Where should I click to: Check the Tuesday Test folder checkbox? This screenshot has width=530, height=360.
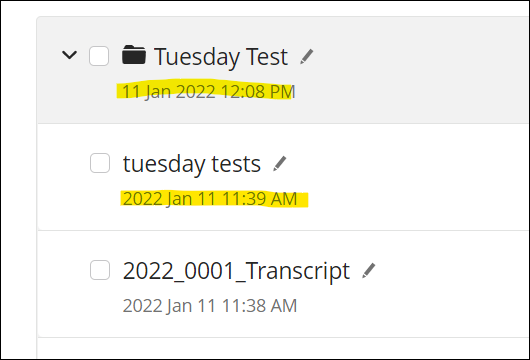coord(99,56)
